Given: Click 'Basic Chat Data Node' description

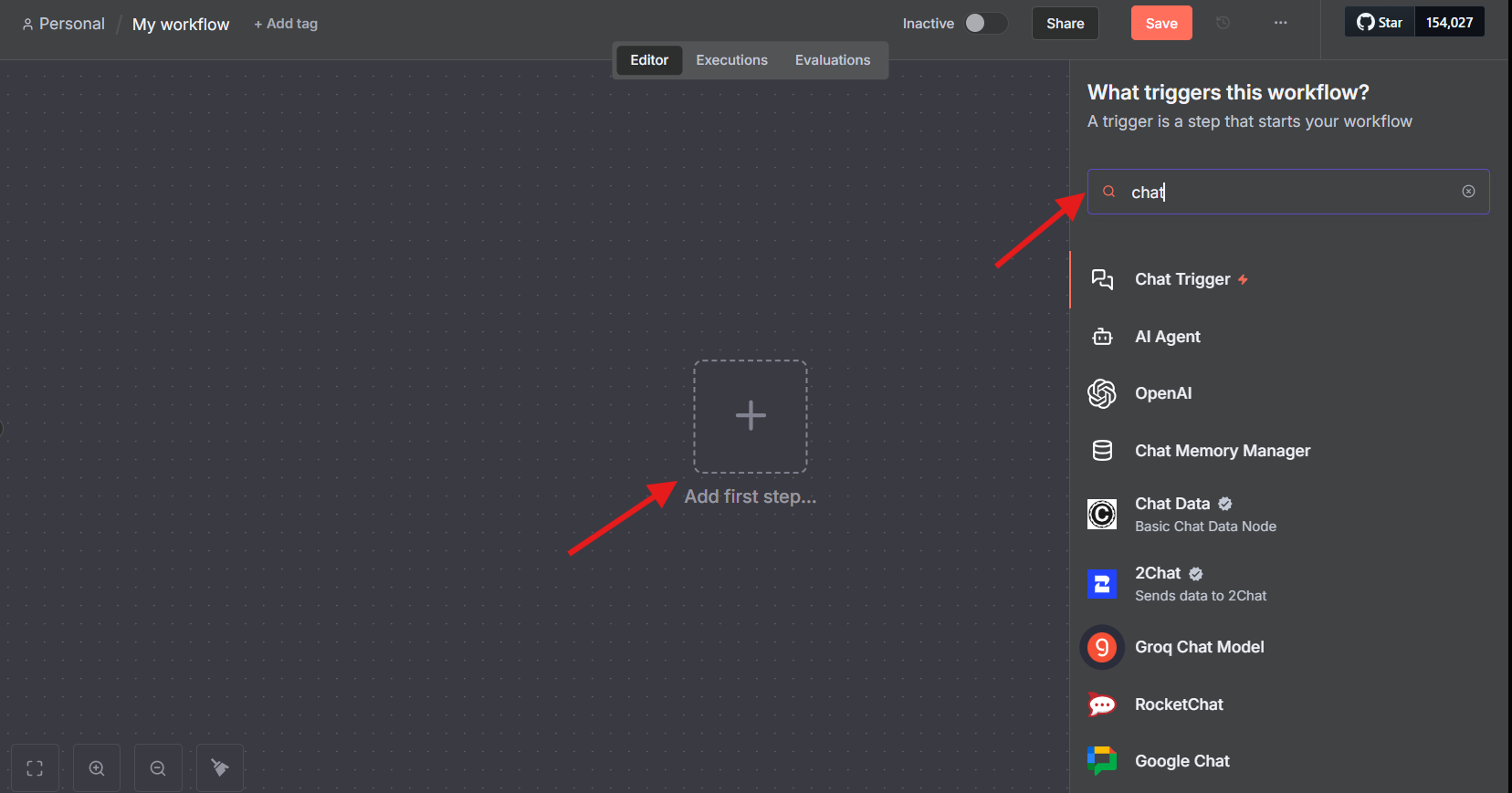Looking at the screenshot, I should [x=1205, y=527].
